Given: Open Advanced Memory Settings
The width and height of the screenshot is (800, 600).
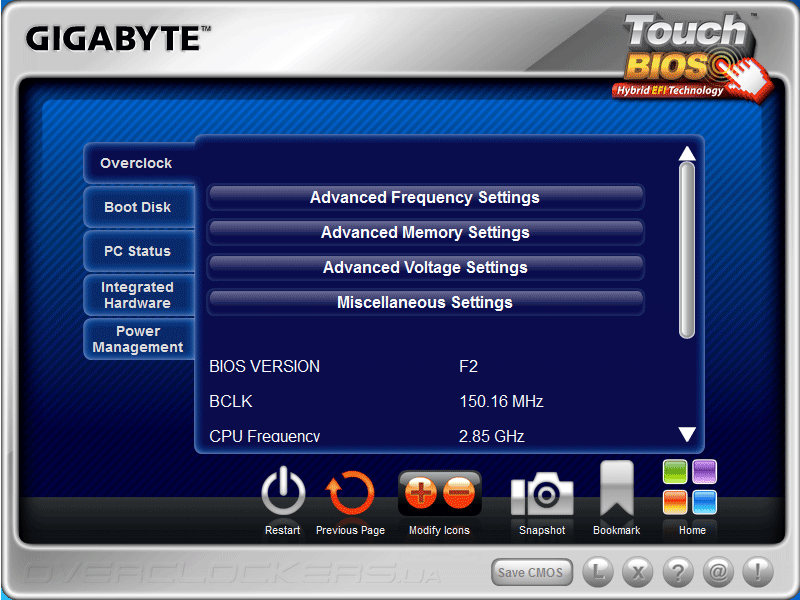Looking at the screenshot, I should click(425, 233).
